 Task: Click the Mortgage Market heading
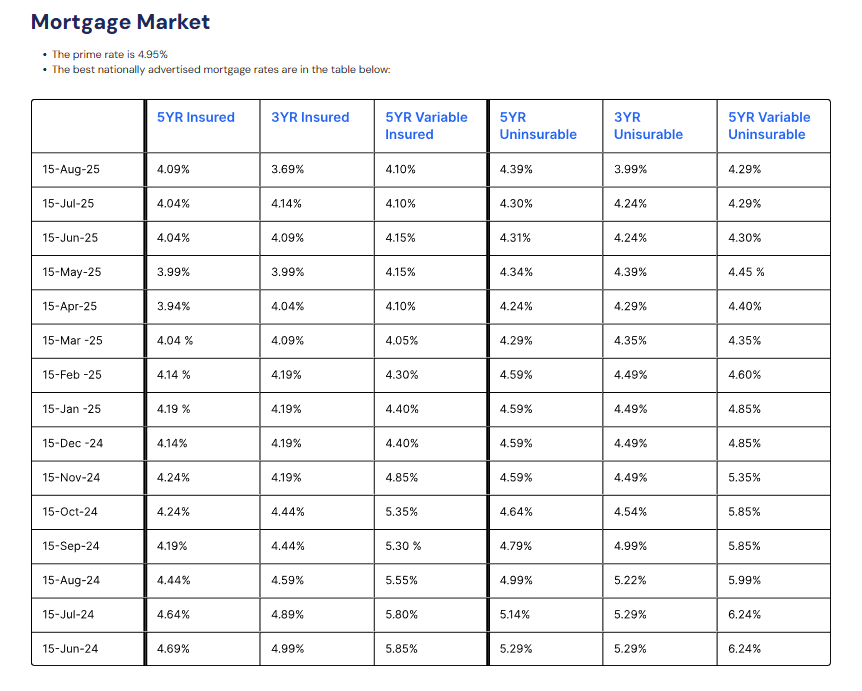pos(120,22)
